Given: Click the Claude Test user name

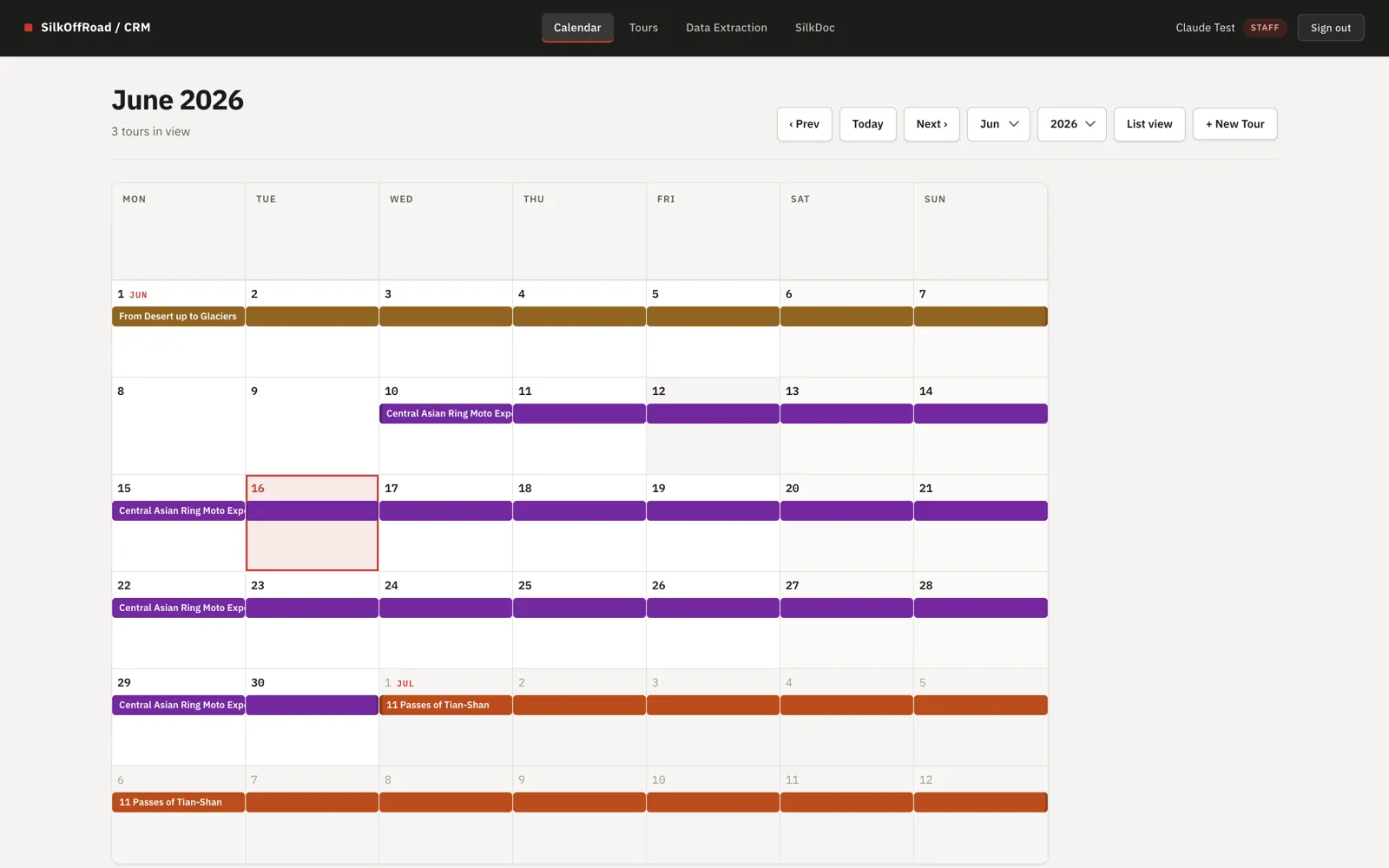Looking at the screenshot, I should tap(1205, 28).
